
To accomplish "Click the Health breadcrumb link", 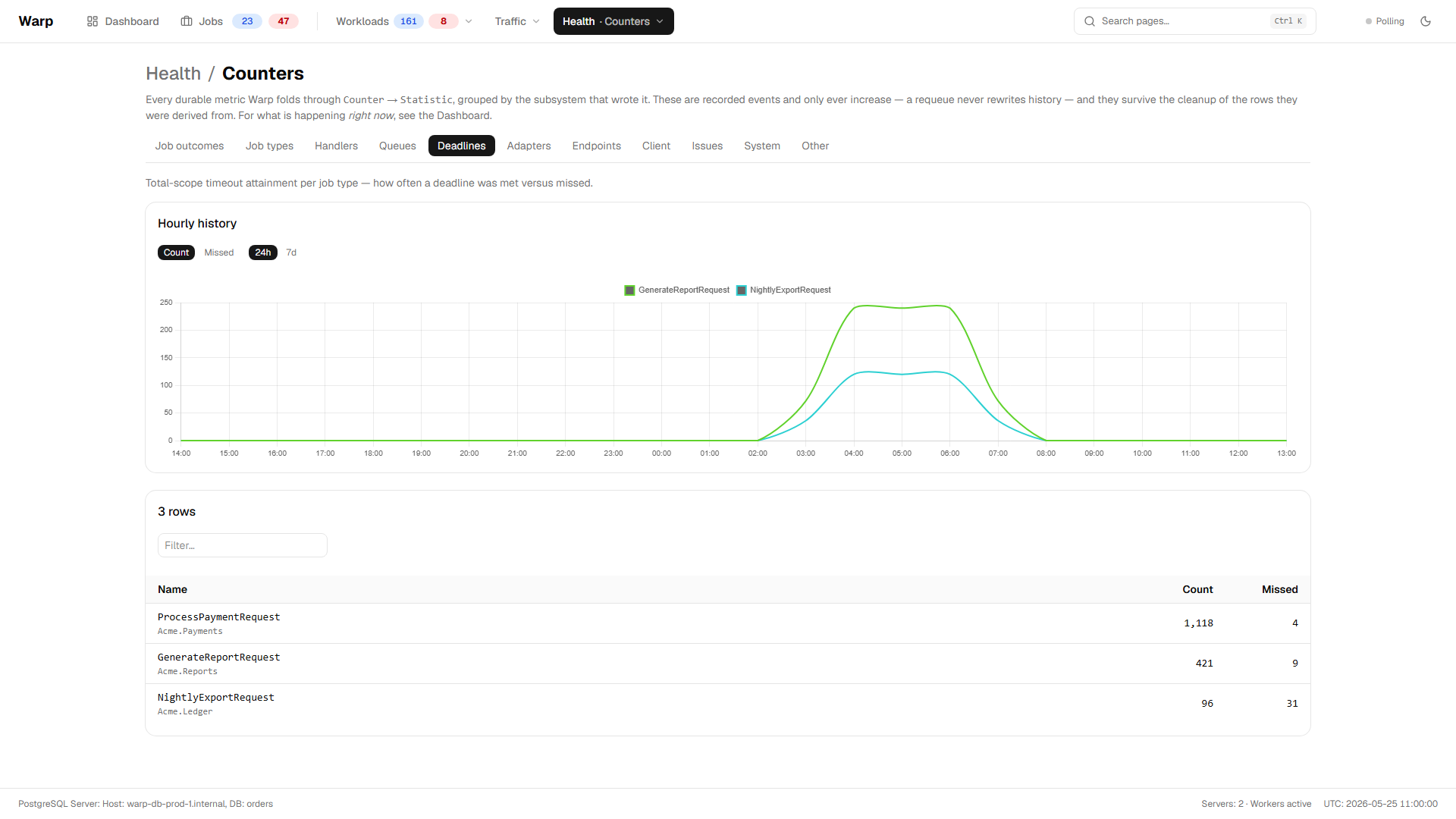I will (173, 74).
